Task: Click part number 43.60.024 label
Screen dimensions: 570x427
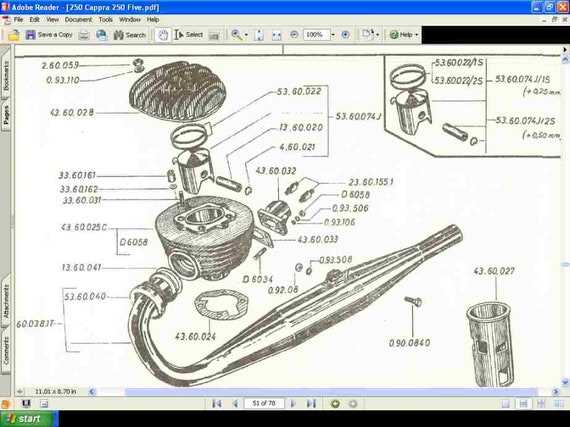Action: pyautogui.click(x=195, y=336)
